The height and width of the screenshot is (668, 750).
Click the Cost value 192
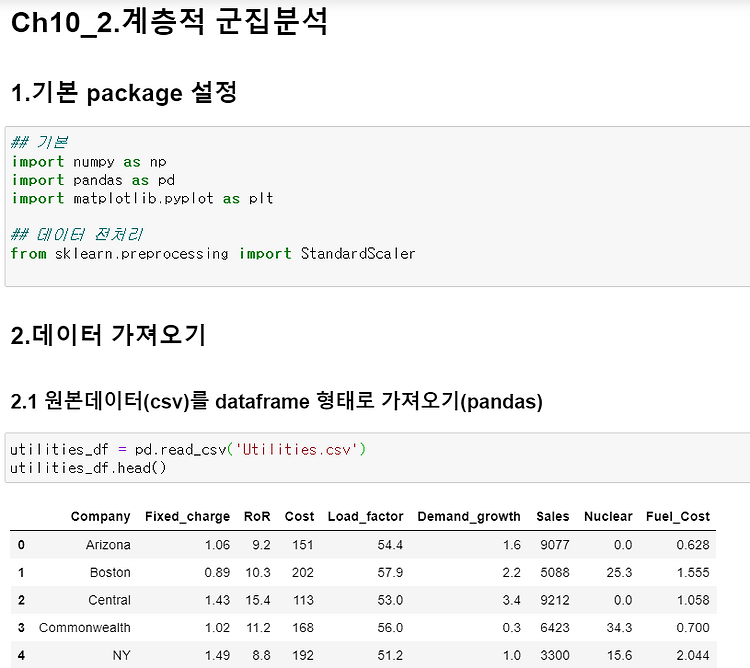pyautogui.click(x=303, y=655)
